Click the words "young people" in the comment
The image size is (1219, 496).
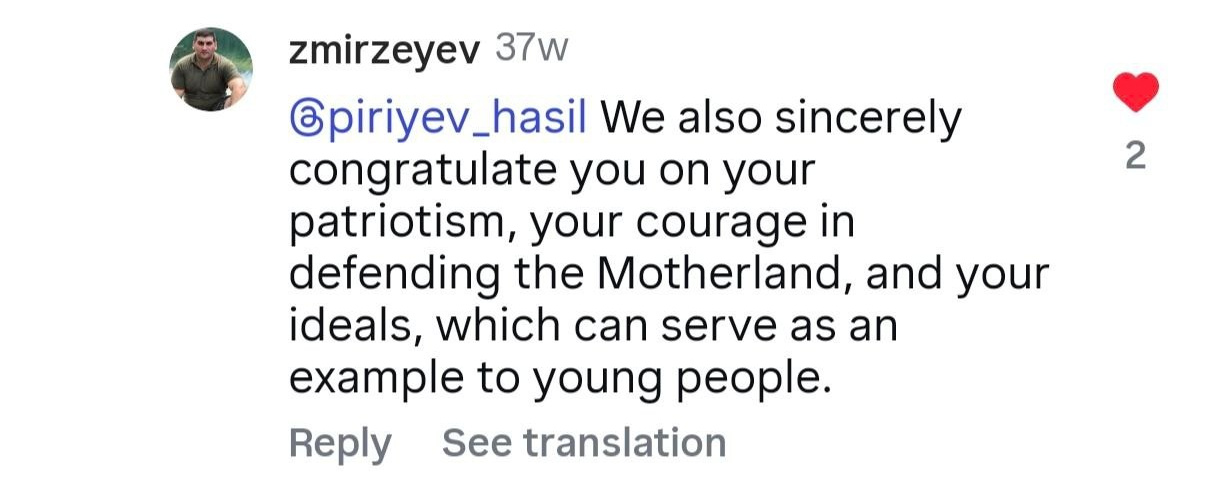coord(680,377)
